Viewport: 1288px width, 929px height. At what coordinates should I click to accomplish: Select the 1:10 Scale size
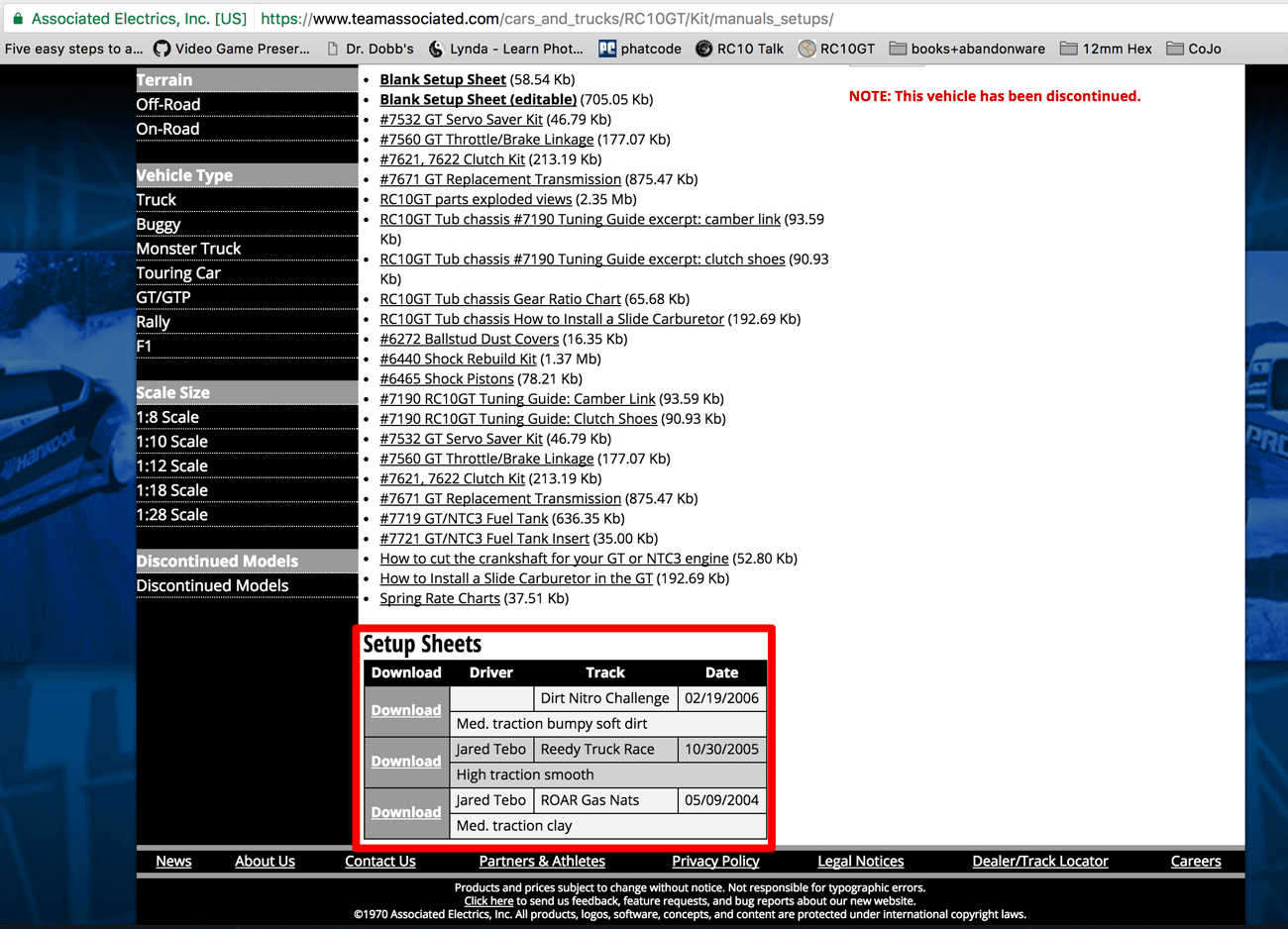click(172, 441)
